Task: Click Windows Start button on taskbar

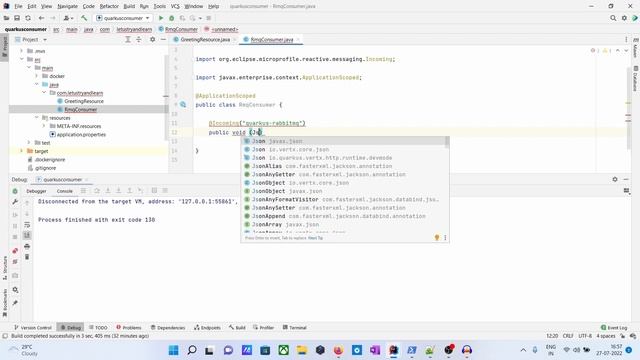Action: [173, 350]
